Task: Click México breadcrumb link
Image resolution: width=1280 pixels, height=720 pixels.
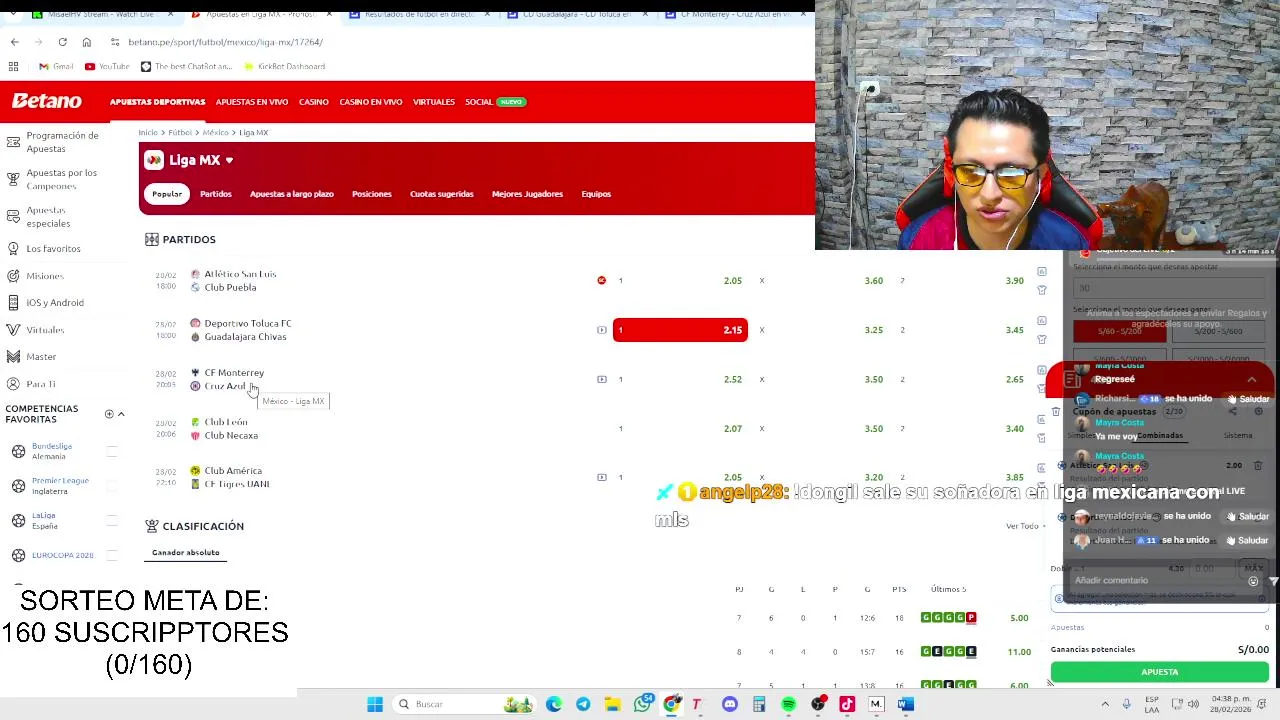Action: point(215,132)
